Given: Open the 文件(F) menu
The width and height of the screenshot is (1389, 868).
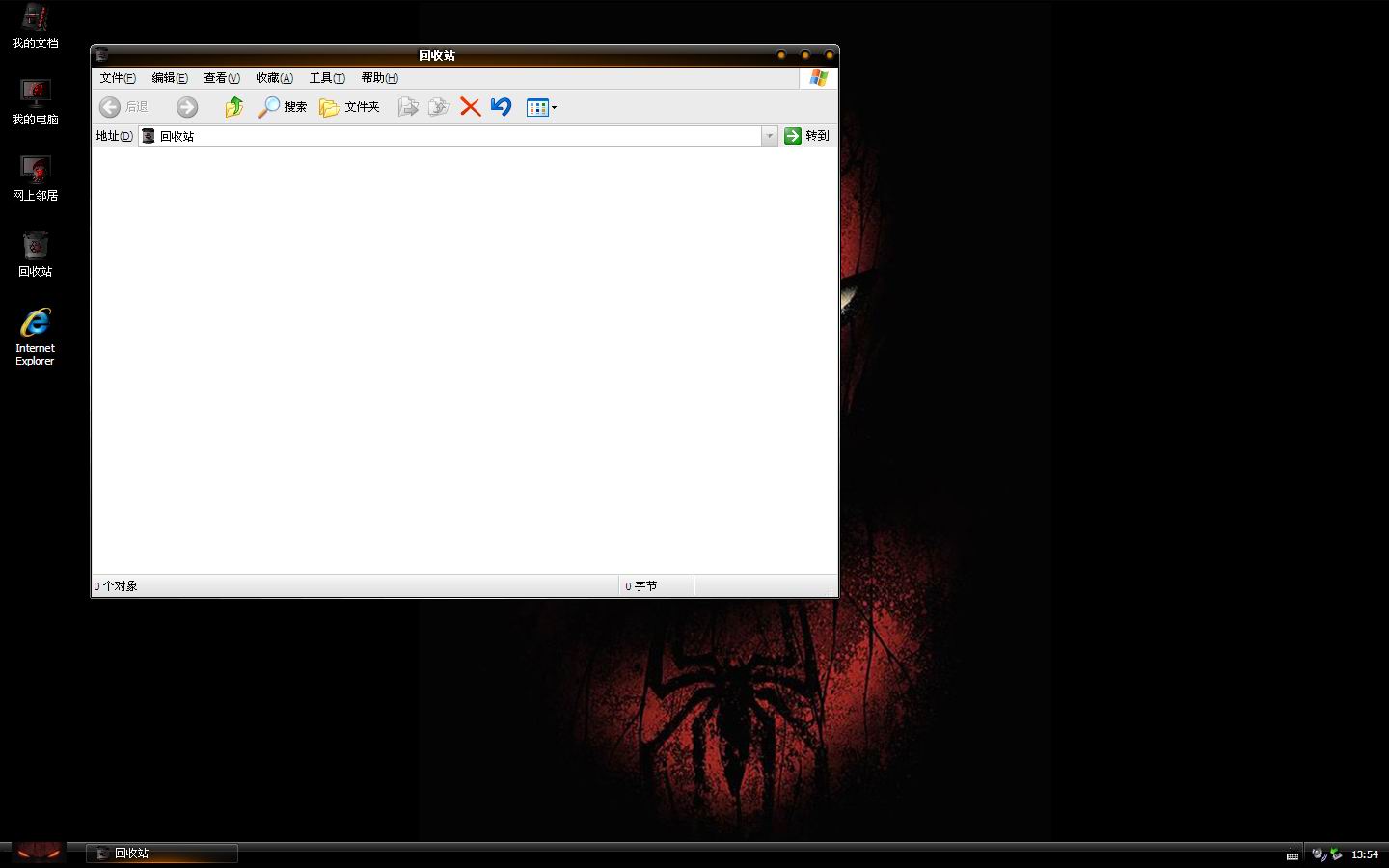Looking at the screenshot, I should click(118, 78).
